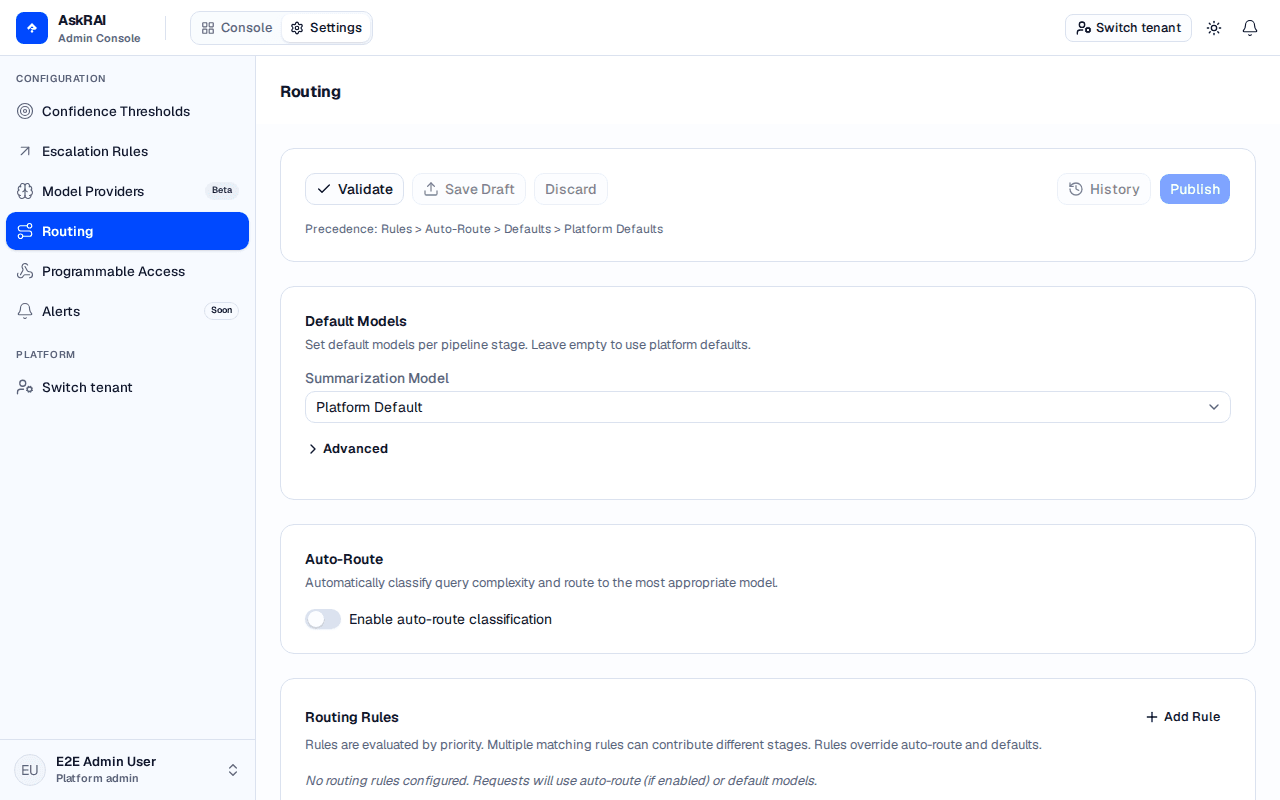The image size is (1280, 800).
Task: Click the Beta badge on Model Providers
Action: (222, 191)
